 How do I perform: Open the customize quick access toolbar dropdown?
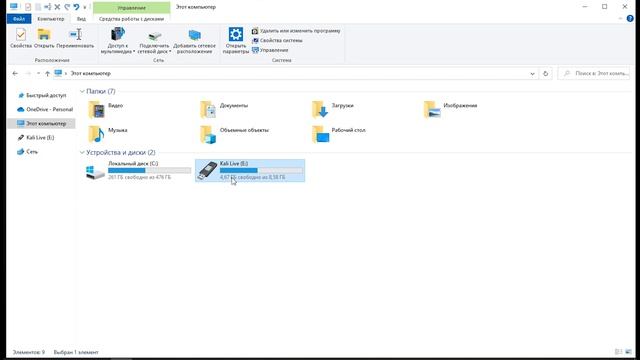(x=85, y=7)
